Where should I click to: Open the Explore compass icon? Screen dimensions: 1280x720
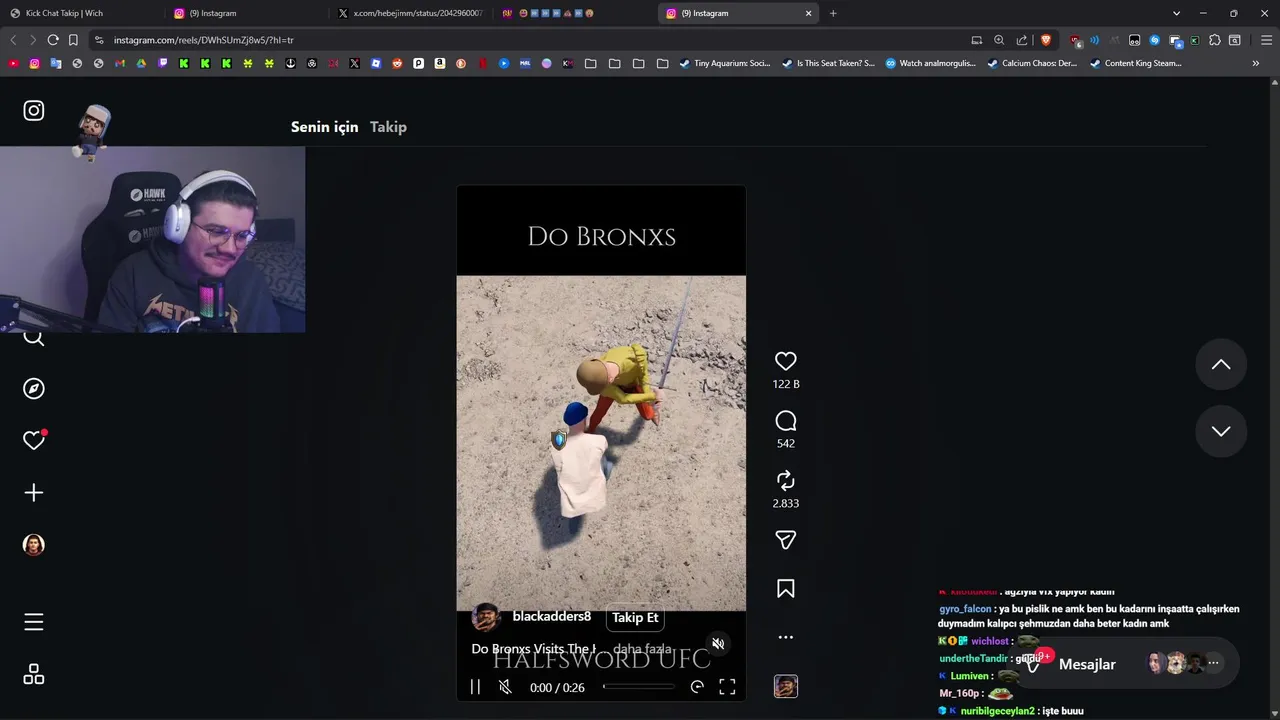[34, 388]
